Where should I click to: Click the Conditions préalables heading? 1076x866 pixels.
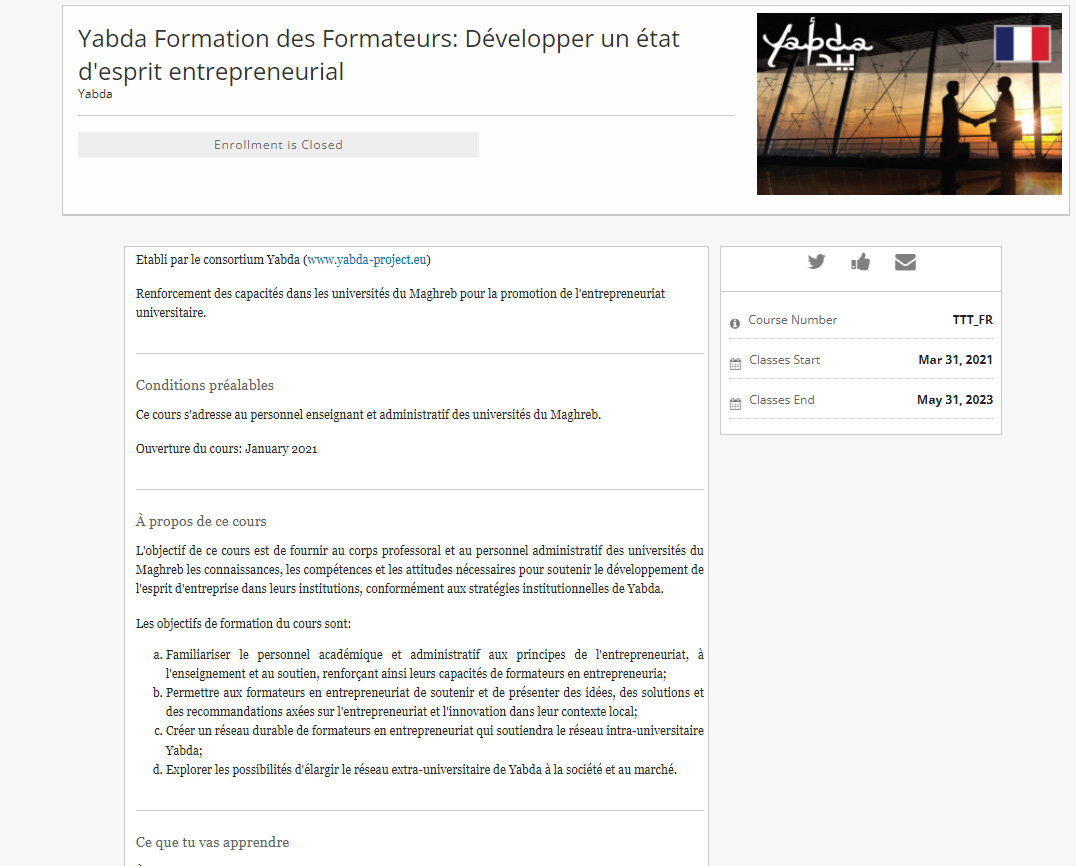coord(204,385)
